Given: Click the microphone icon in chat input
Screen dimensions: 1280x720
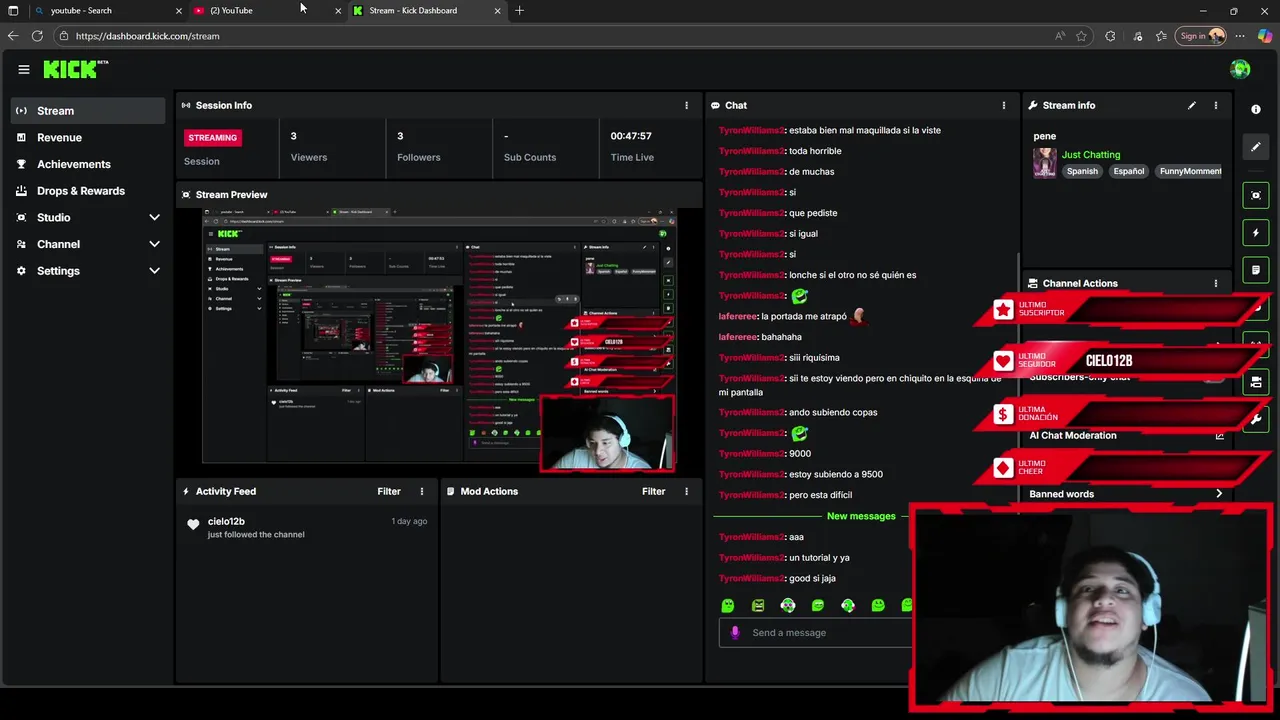Looking at the screenshot, I should tap(735, 632).
